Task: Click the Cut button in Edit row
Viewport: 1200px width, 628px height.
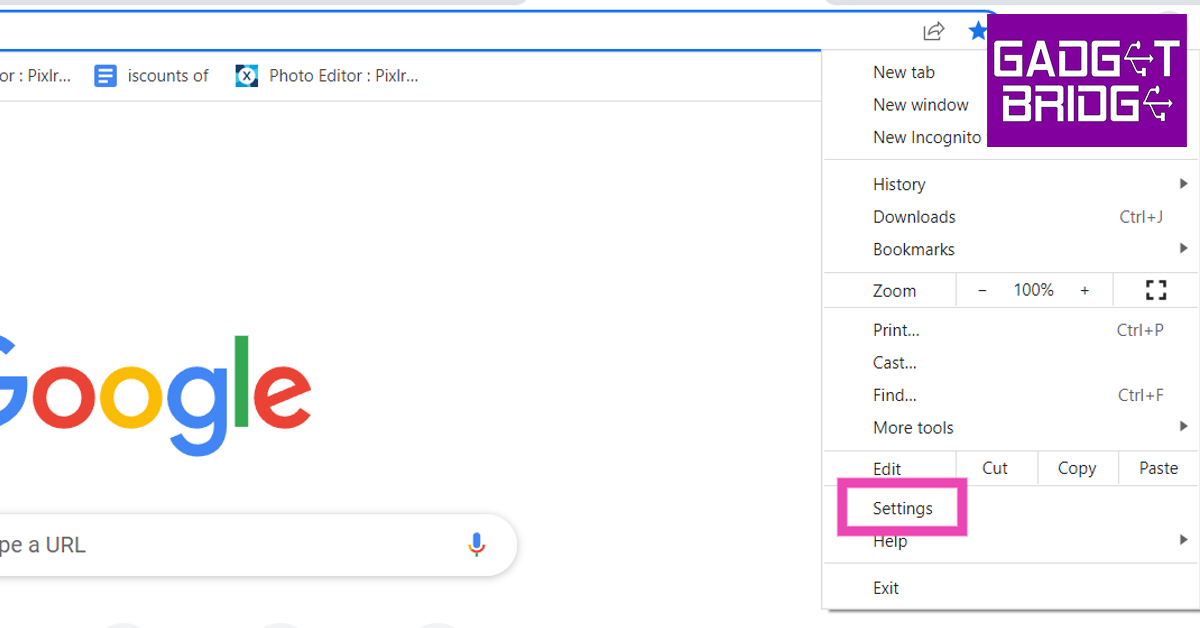Action: pyautogui.click(x=995, y=468)
